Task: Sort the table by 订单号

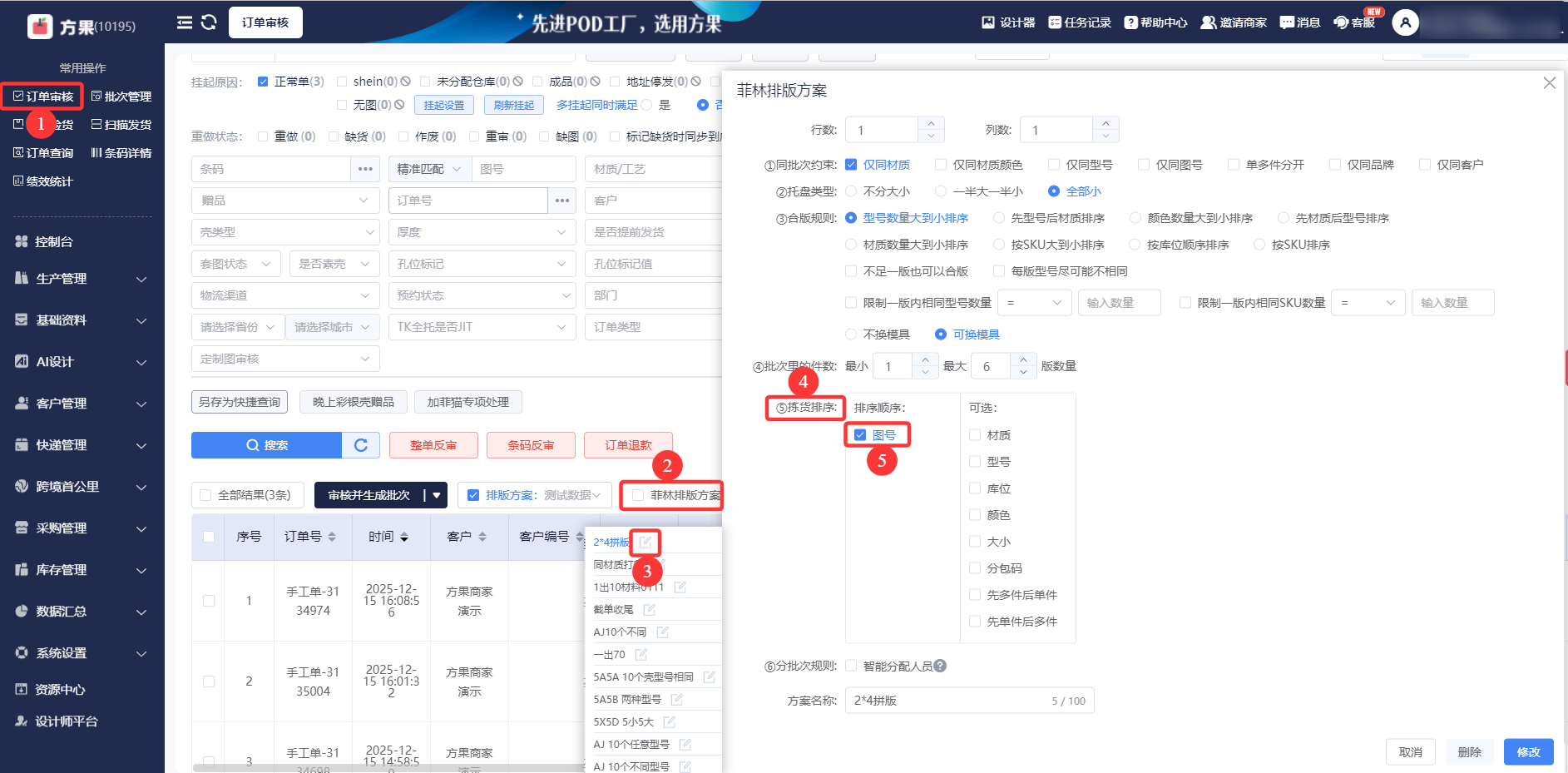Action: pos(332,537)
